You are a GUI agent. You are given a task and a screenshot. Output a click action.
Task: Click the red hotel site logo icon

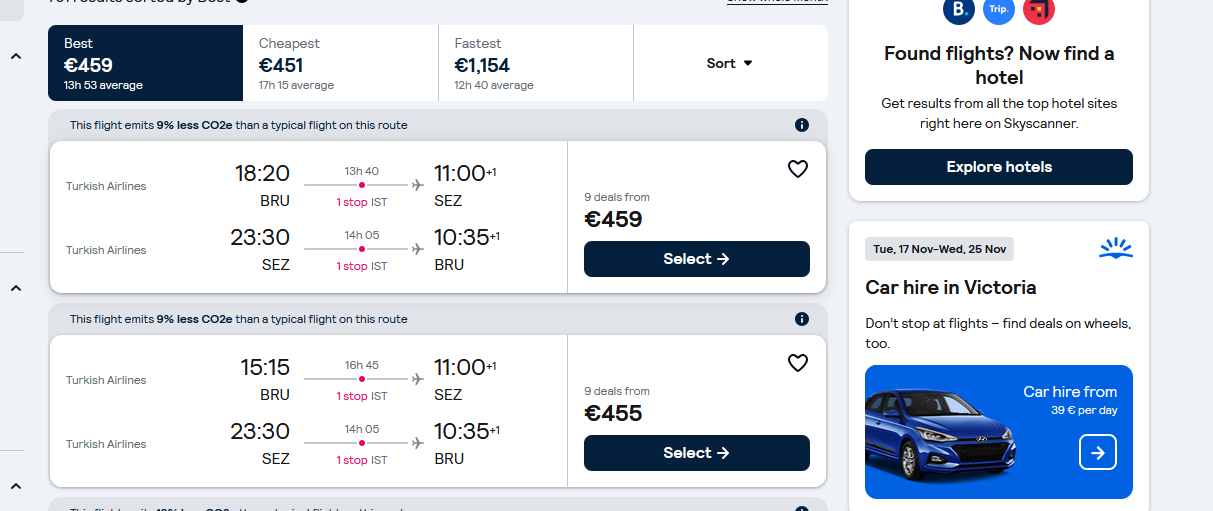pyautogui.click(x=1039, y=10)
